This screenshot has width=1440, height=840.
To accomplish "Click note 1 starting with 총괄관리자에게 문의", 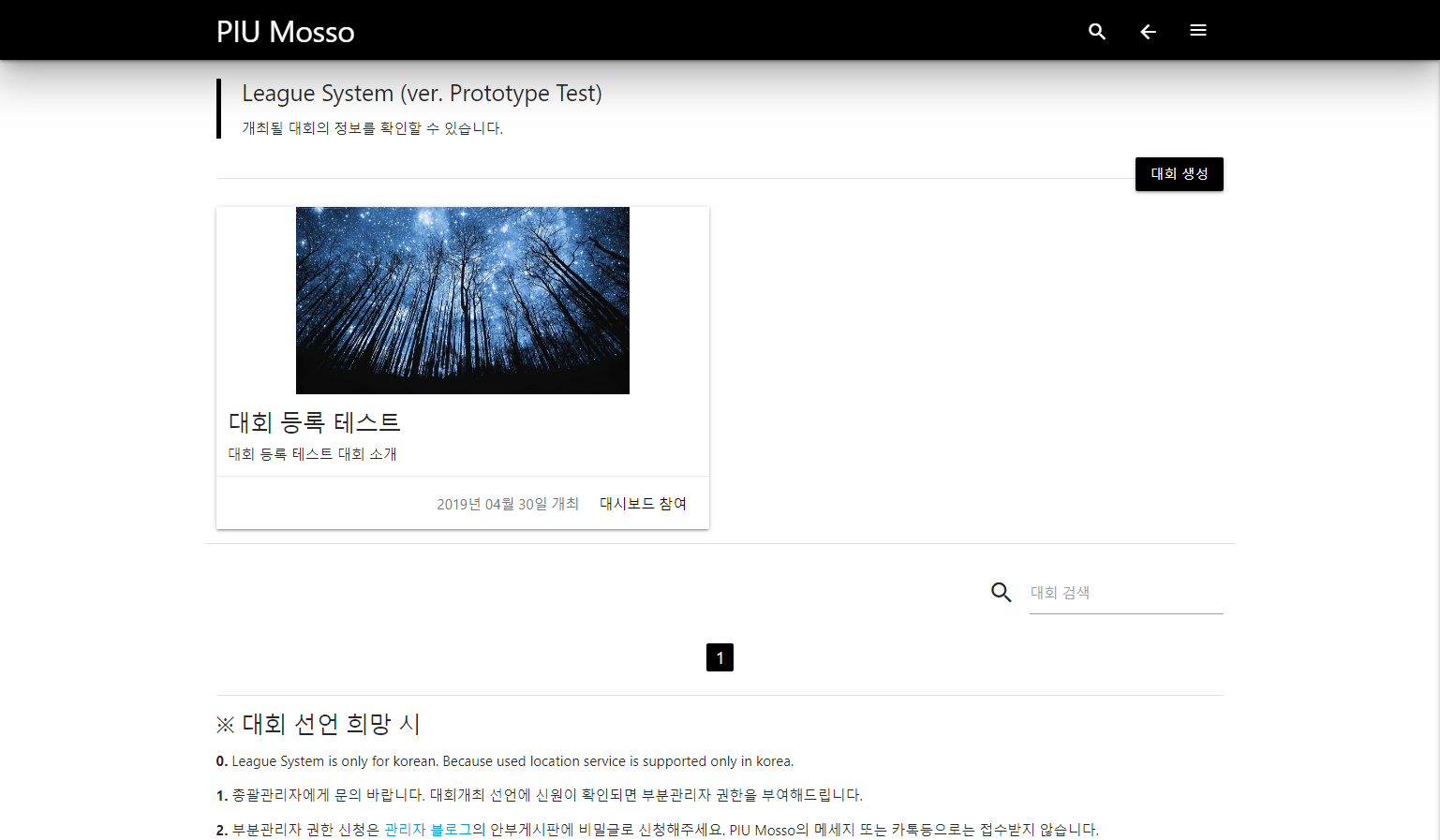I will [540, 795].
